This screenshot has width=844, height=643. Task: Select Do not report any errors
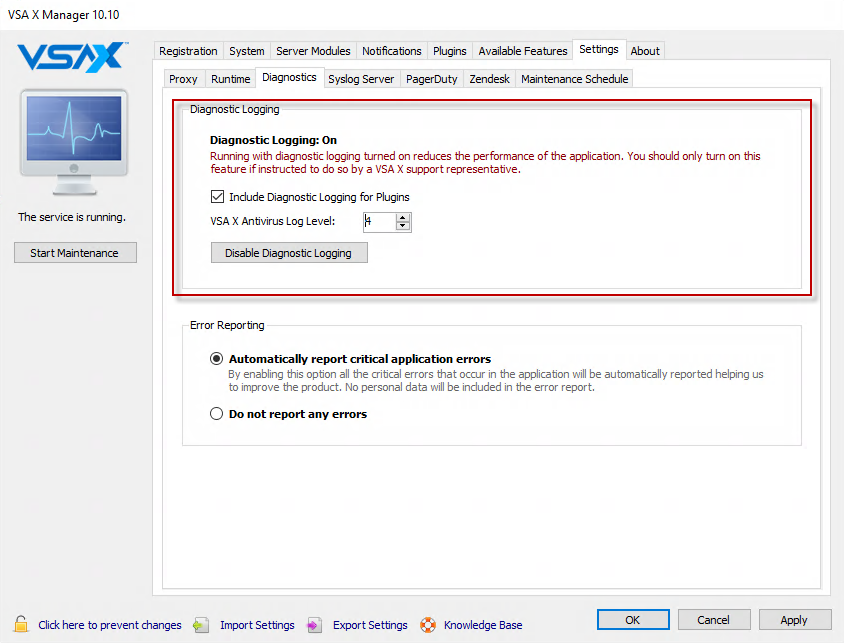pyautogui.click(x=216, y=414)
